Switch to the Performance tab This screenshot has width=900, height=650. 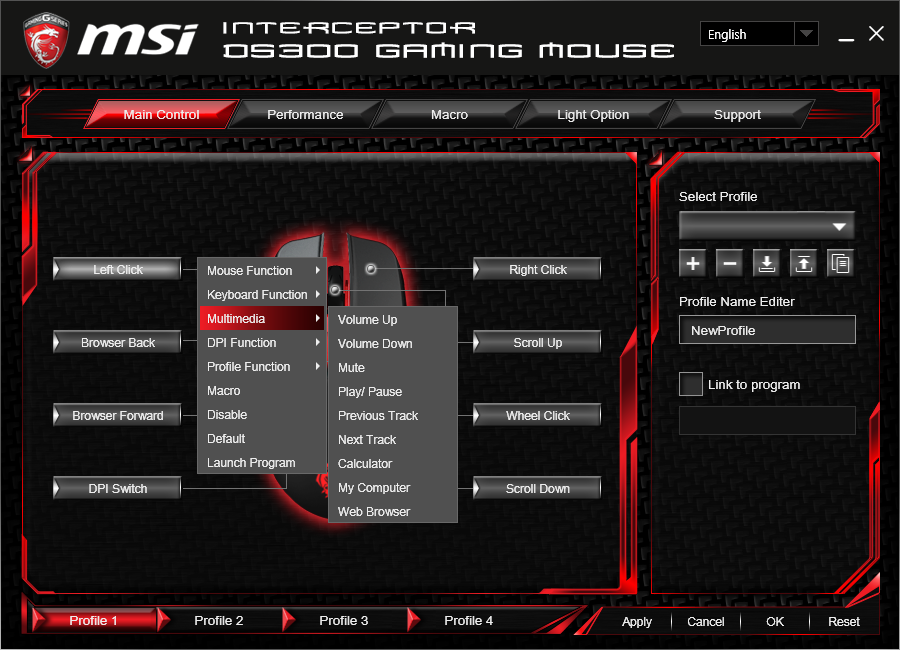pos(305,115)
